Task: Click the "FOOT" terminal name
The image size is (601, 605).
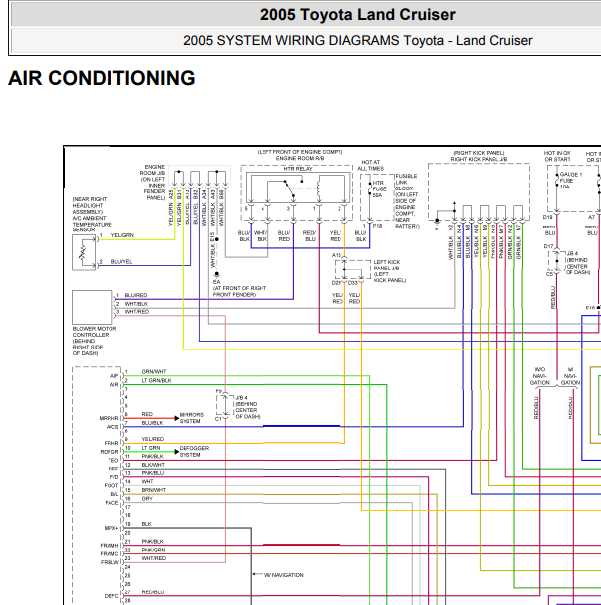Action: coord(111,485)
